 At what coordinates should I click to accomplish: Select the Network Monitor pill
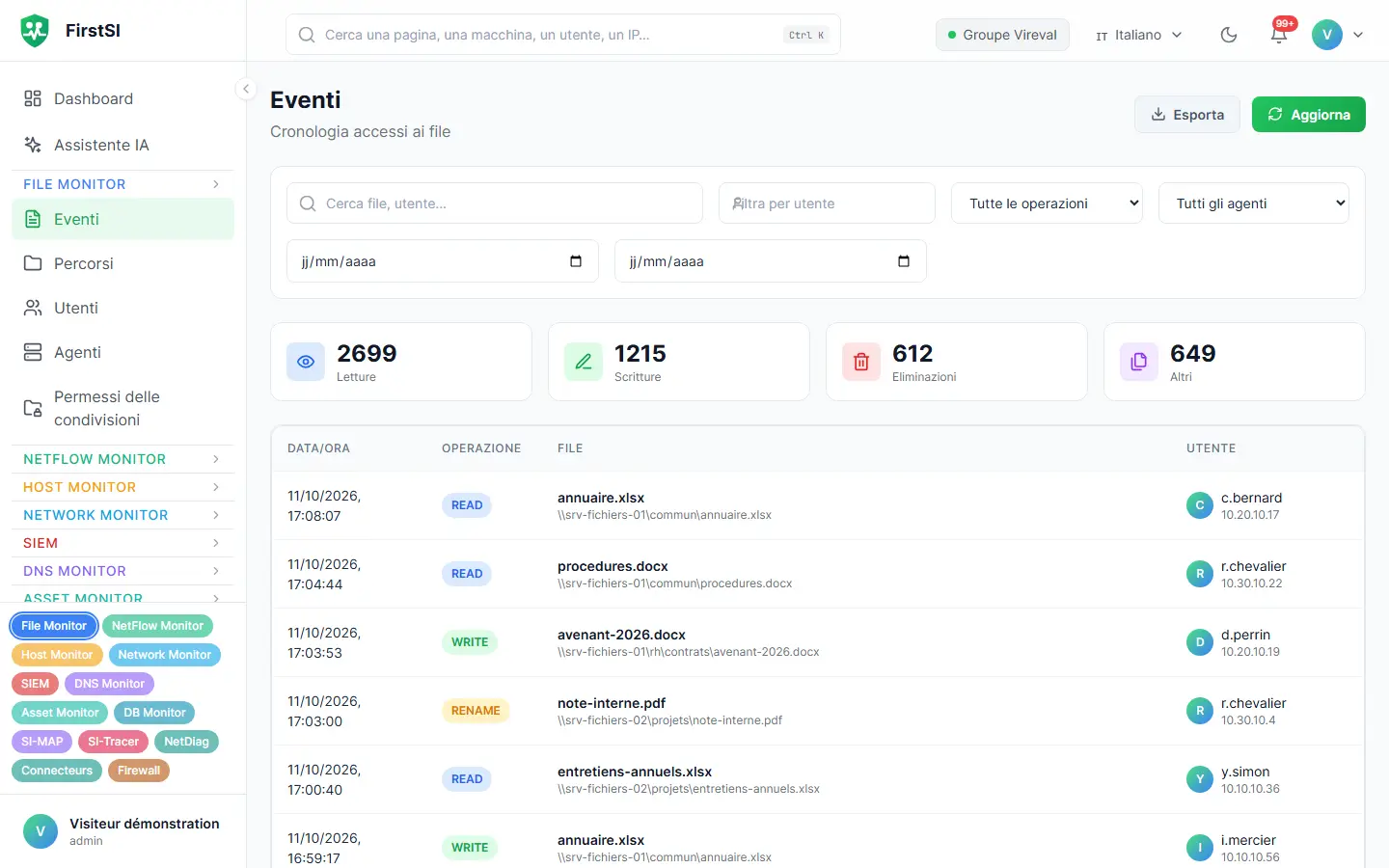[165, 655]
